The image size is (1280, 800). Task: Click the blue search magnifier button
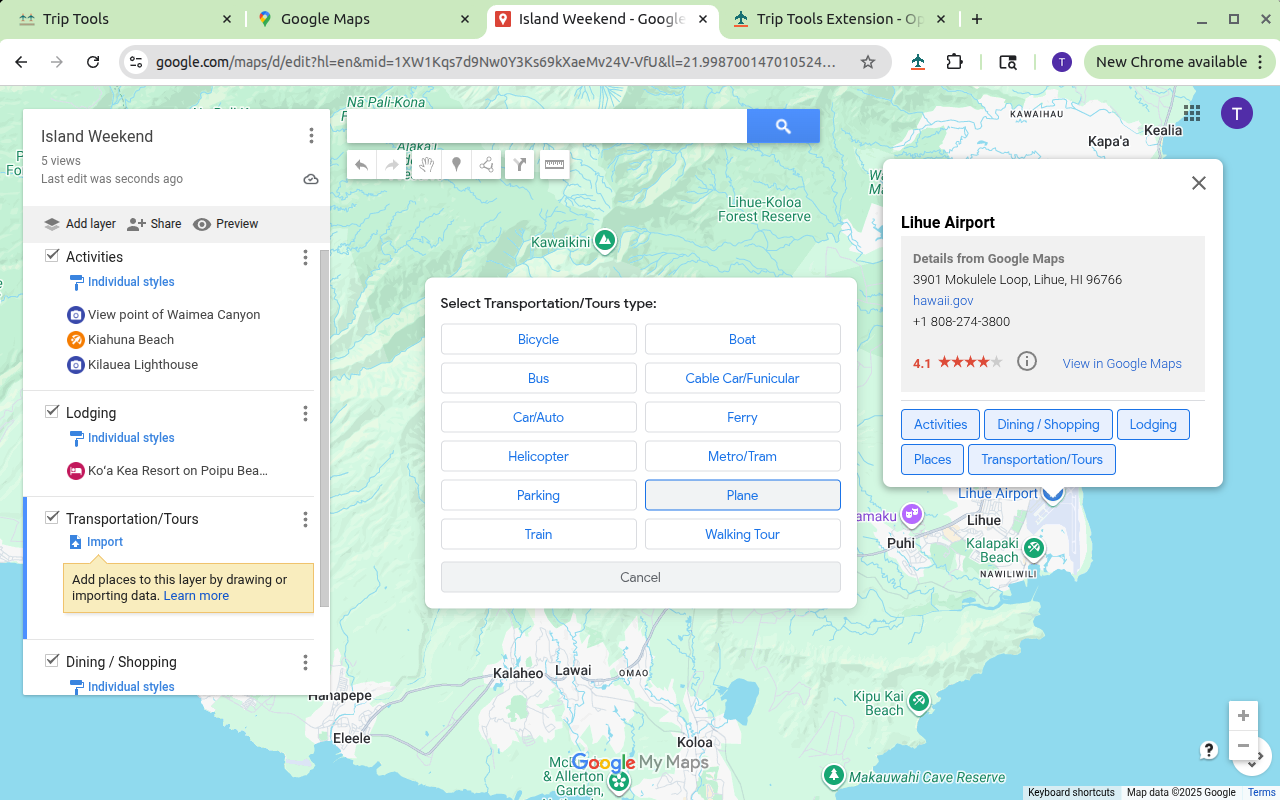(x=783, y=126)
